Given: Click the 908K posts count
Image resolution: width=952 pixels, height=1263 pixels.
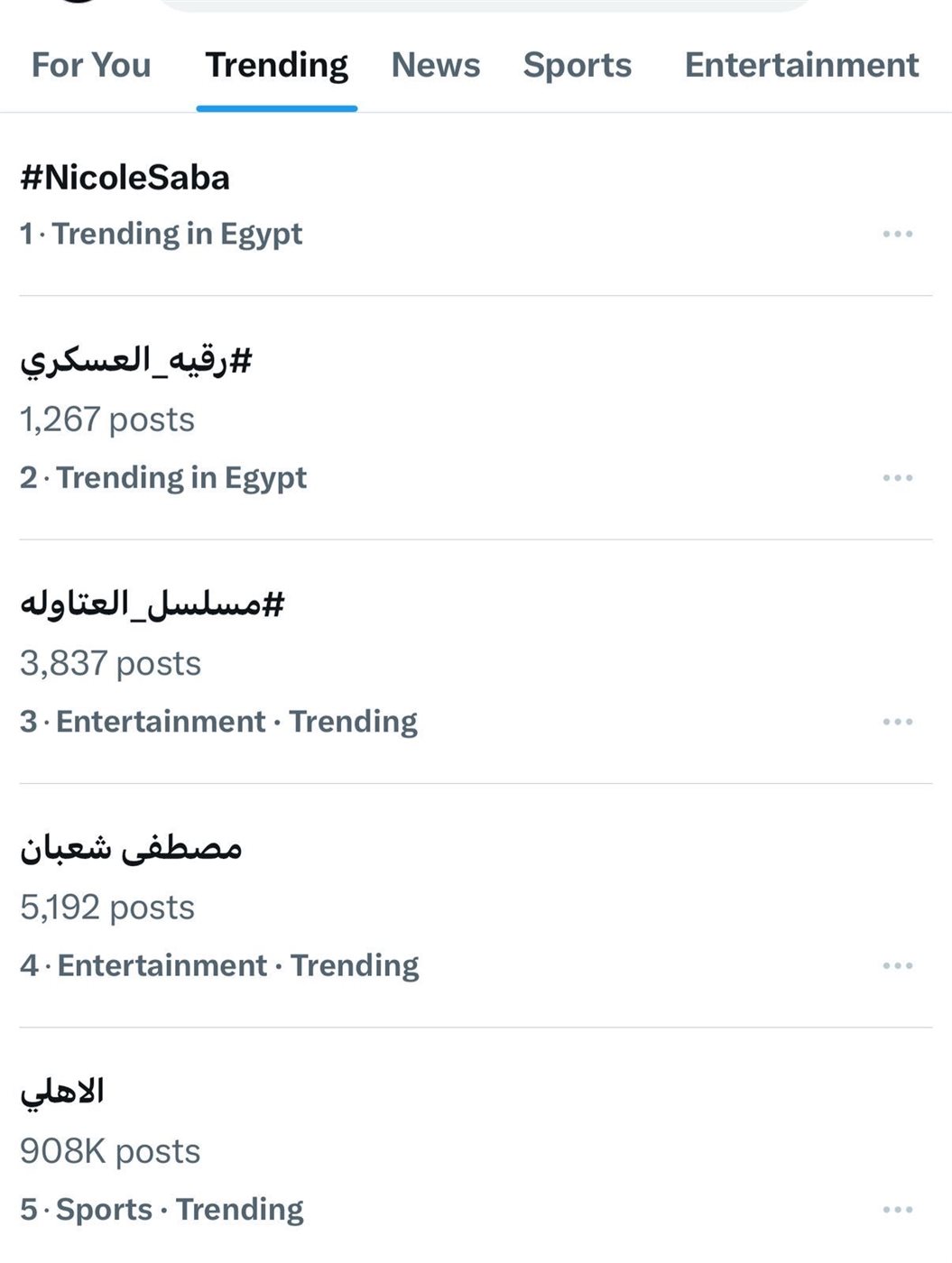Looking at the screenshot, I should 110,1151.
